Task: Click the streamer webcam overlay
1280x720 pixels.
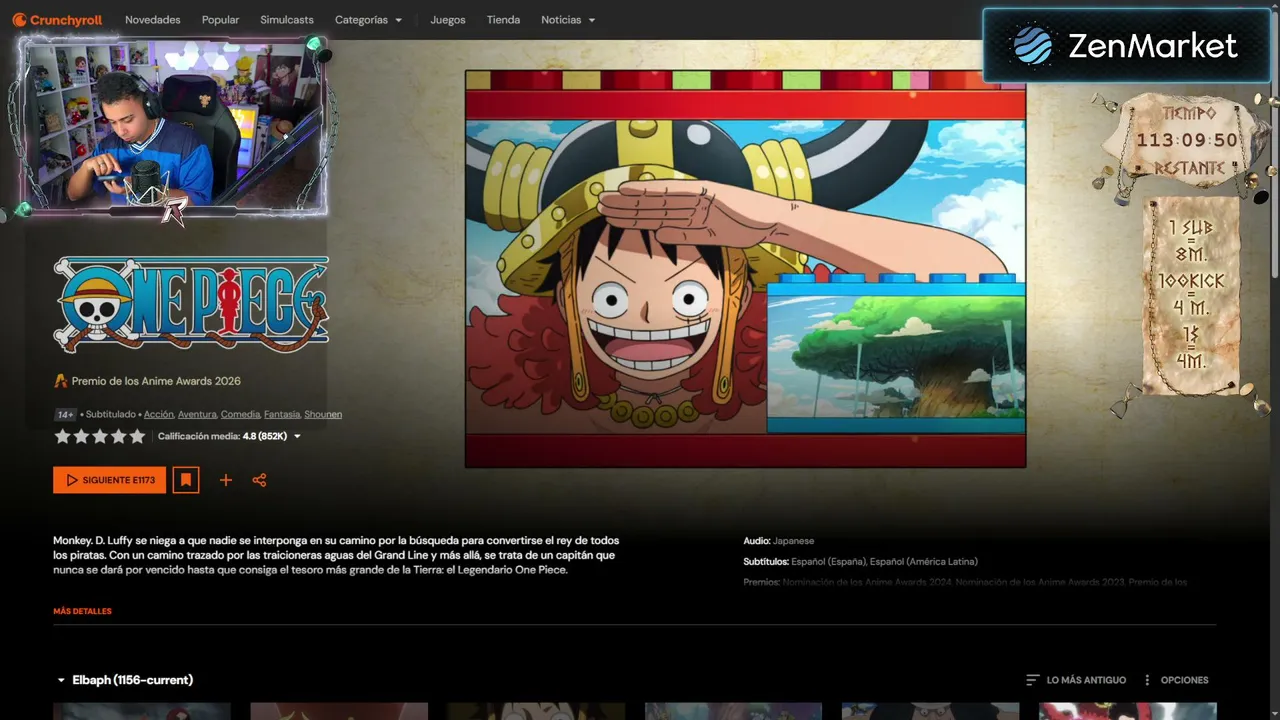Action: [x=173, y=126]
